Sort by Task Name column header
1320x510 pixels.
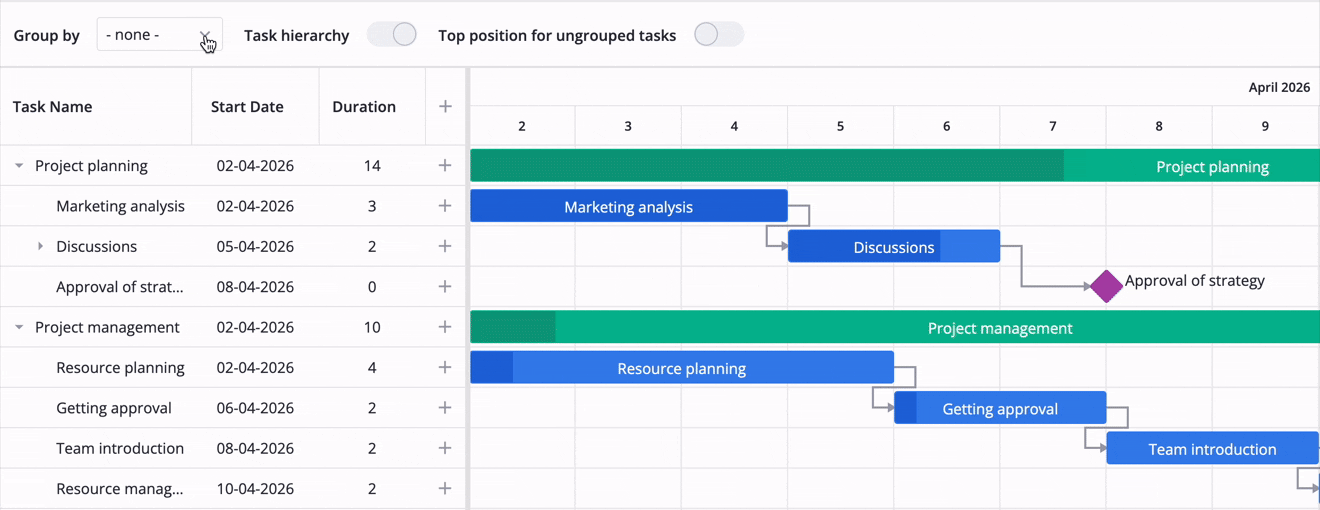pos(96,107)
